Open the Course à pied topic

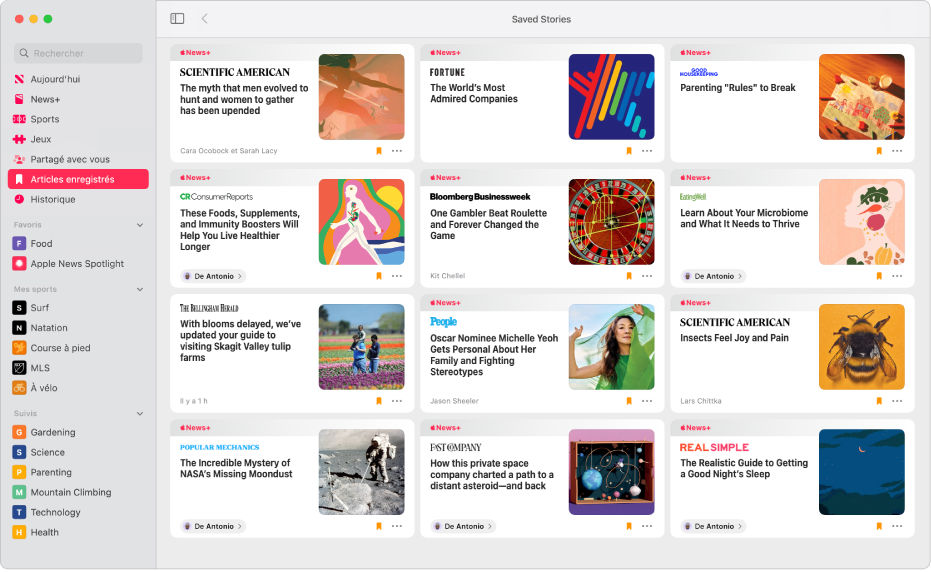tap(78, 348)
